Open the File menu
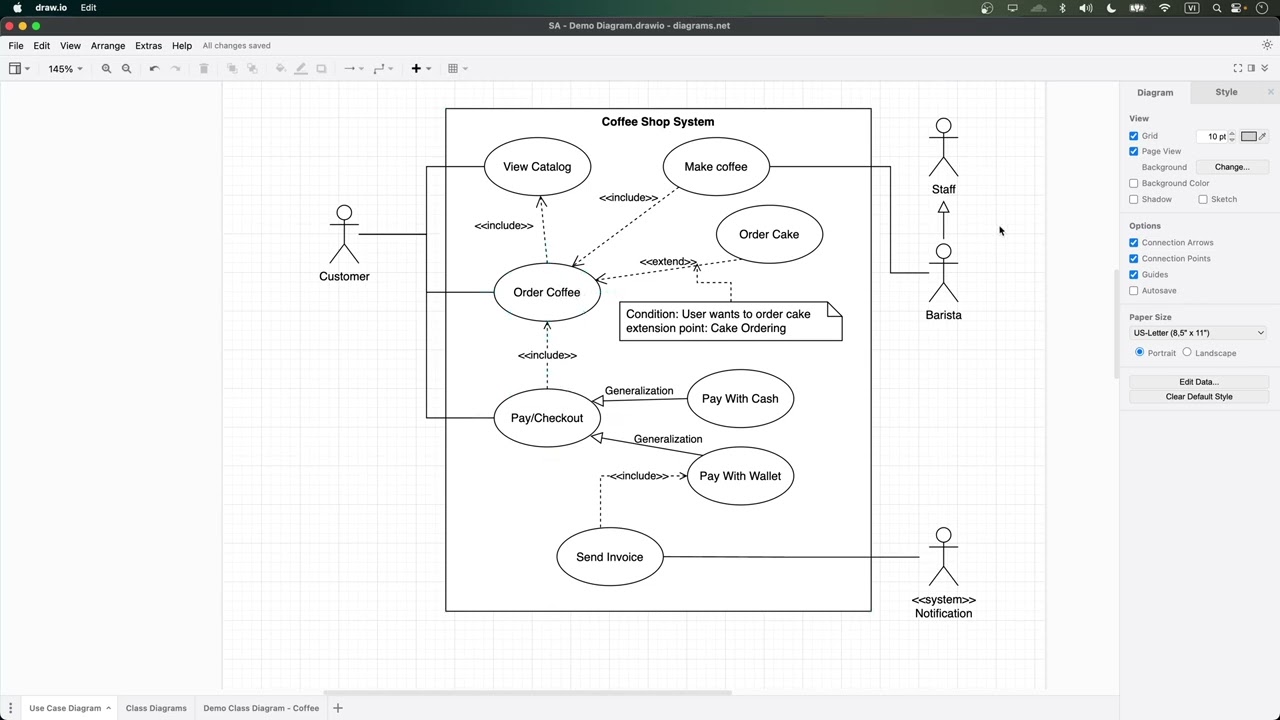Image resolution: width=1280 pixels, height=720 pixels. tap(16, 46)
